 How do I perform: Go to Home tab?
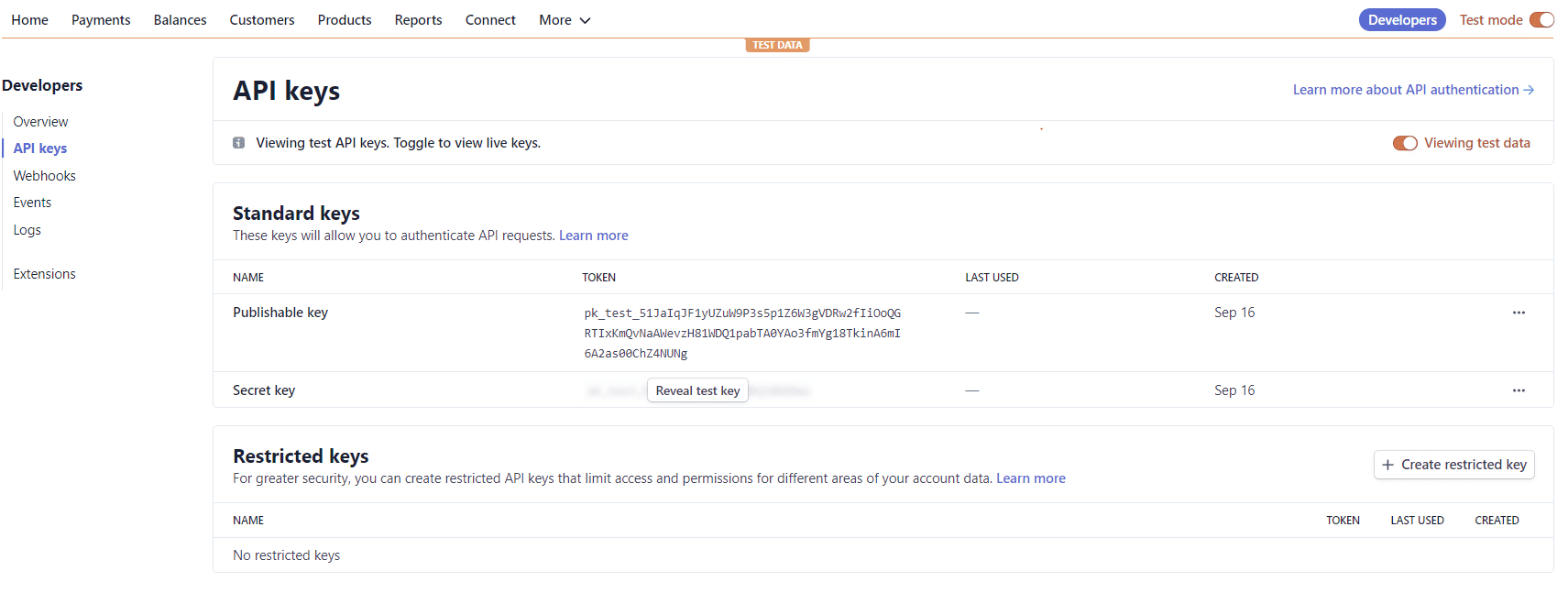coord(30,20)
